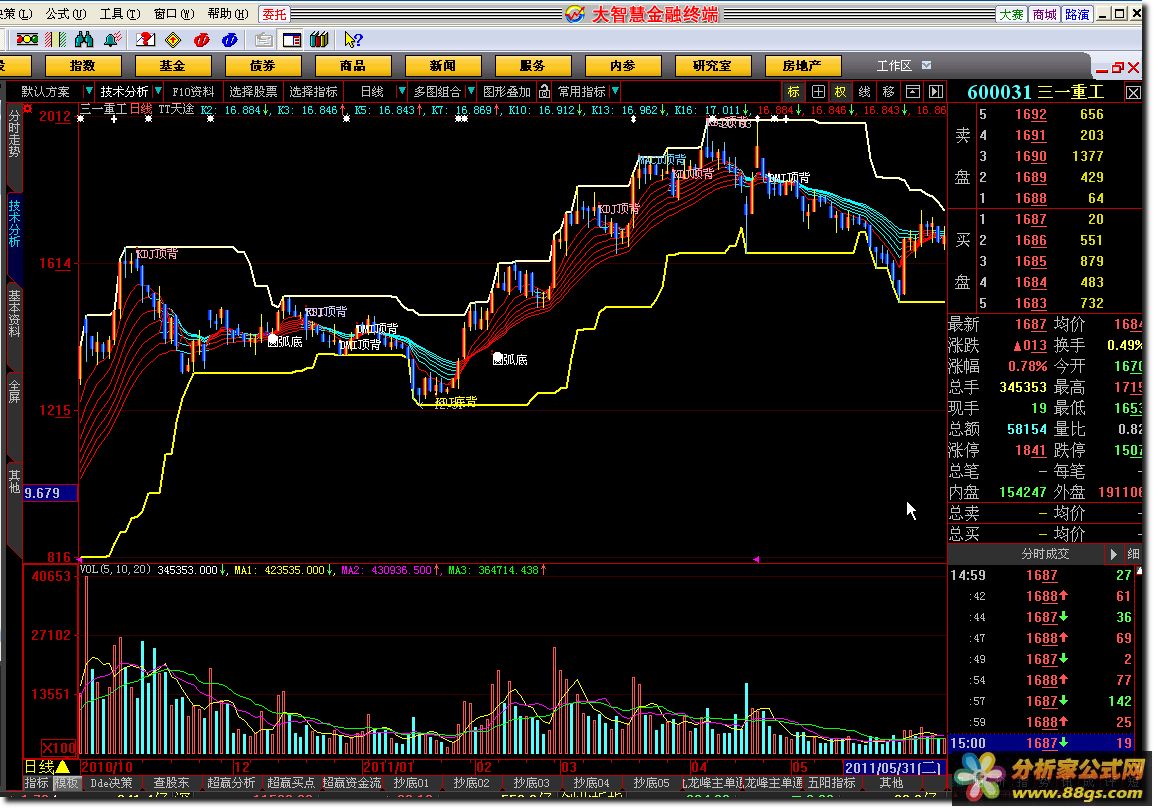Select the 超赢分析 indicator tab
Screen dimensions: 1154x808
pyautogui.click(x=231, y=783)
